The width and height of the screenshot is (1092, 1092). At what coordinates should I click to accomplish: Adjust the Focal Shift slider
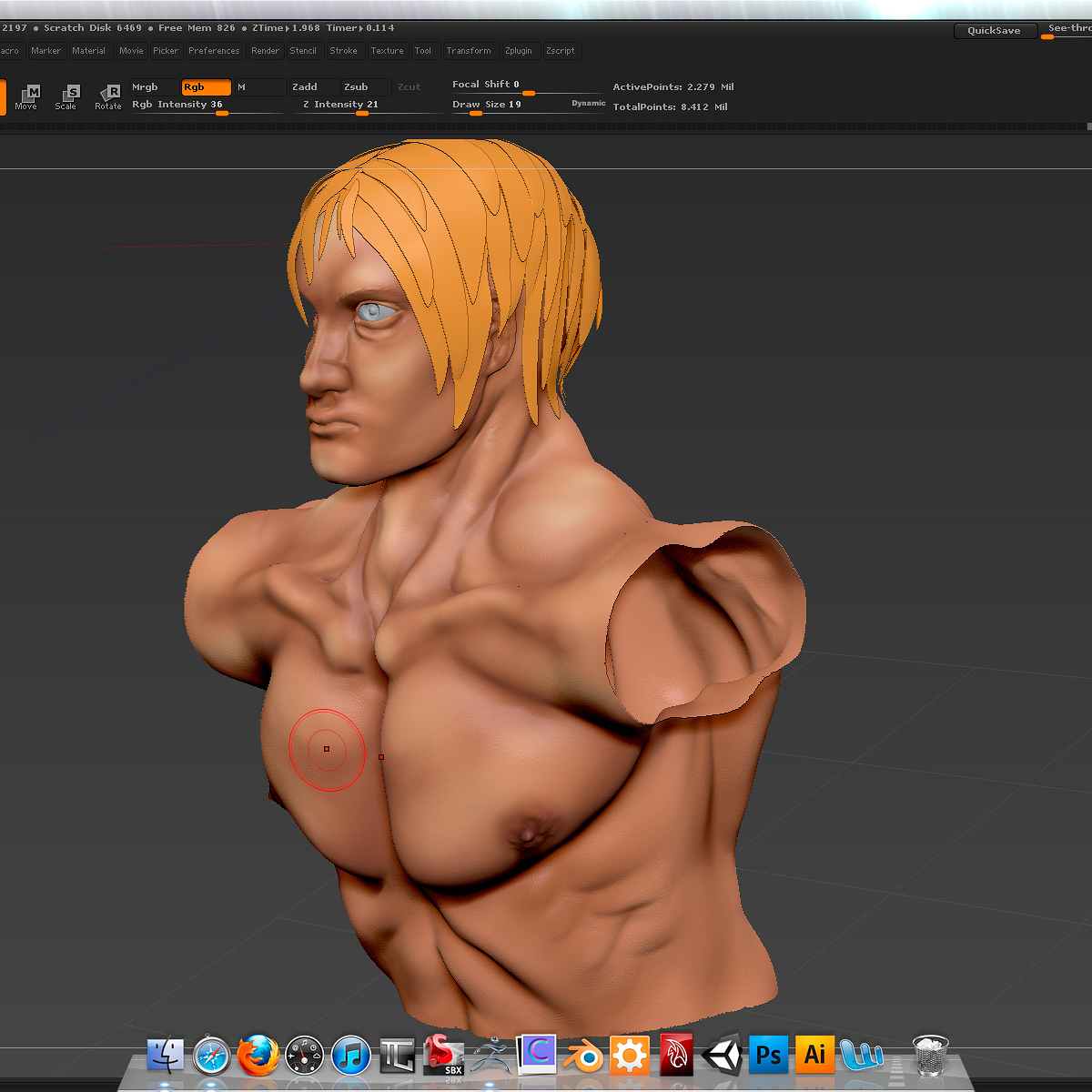click(528, 86)
